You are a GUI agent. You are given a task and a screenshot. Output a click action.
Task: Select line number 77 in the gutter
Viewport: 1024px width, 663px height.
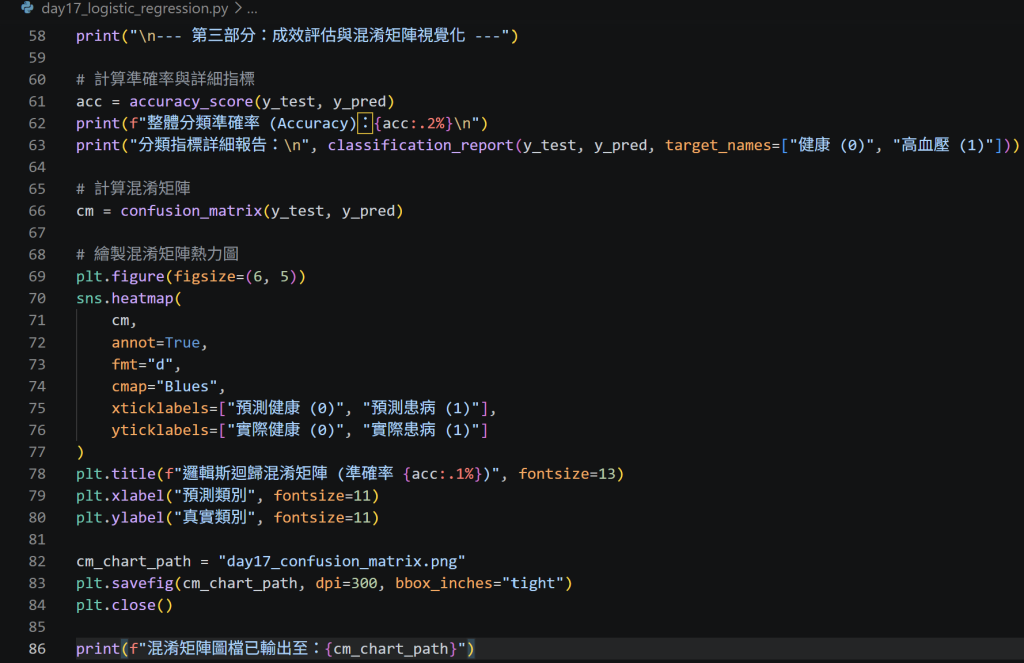pos(37,452)
